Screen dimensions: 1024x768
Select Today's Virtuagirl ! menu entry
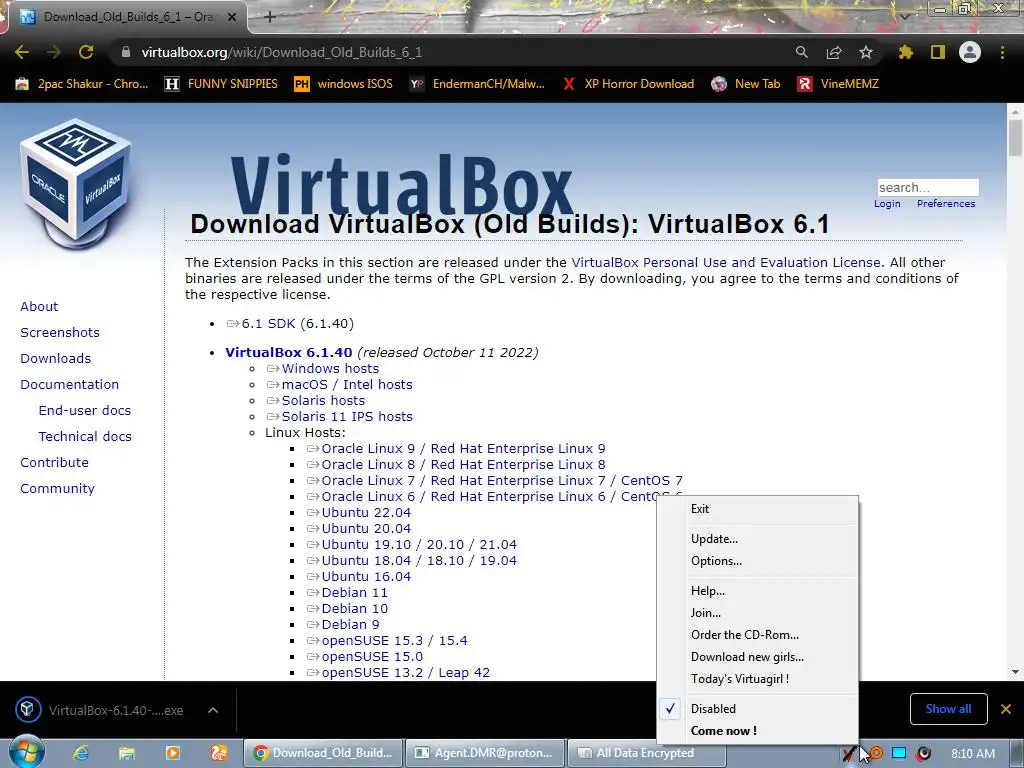pyautogui.click(x=758, y=679)
